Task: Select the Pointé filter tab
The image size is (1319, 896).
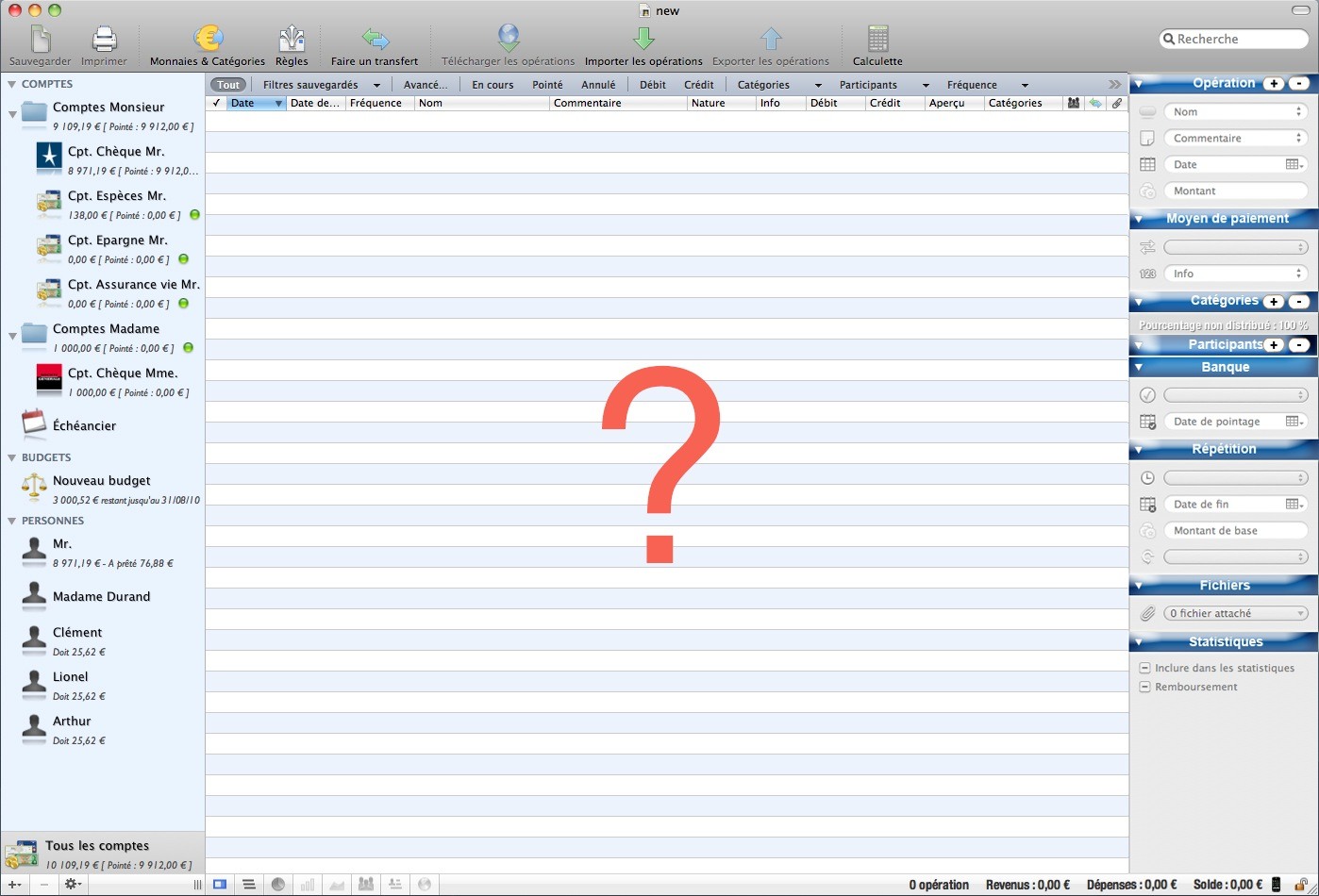Action: (547, 85)
